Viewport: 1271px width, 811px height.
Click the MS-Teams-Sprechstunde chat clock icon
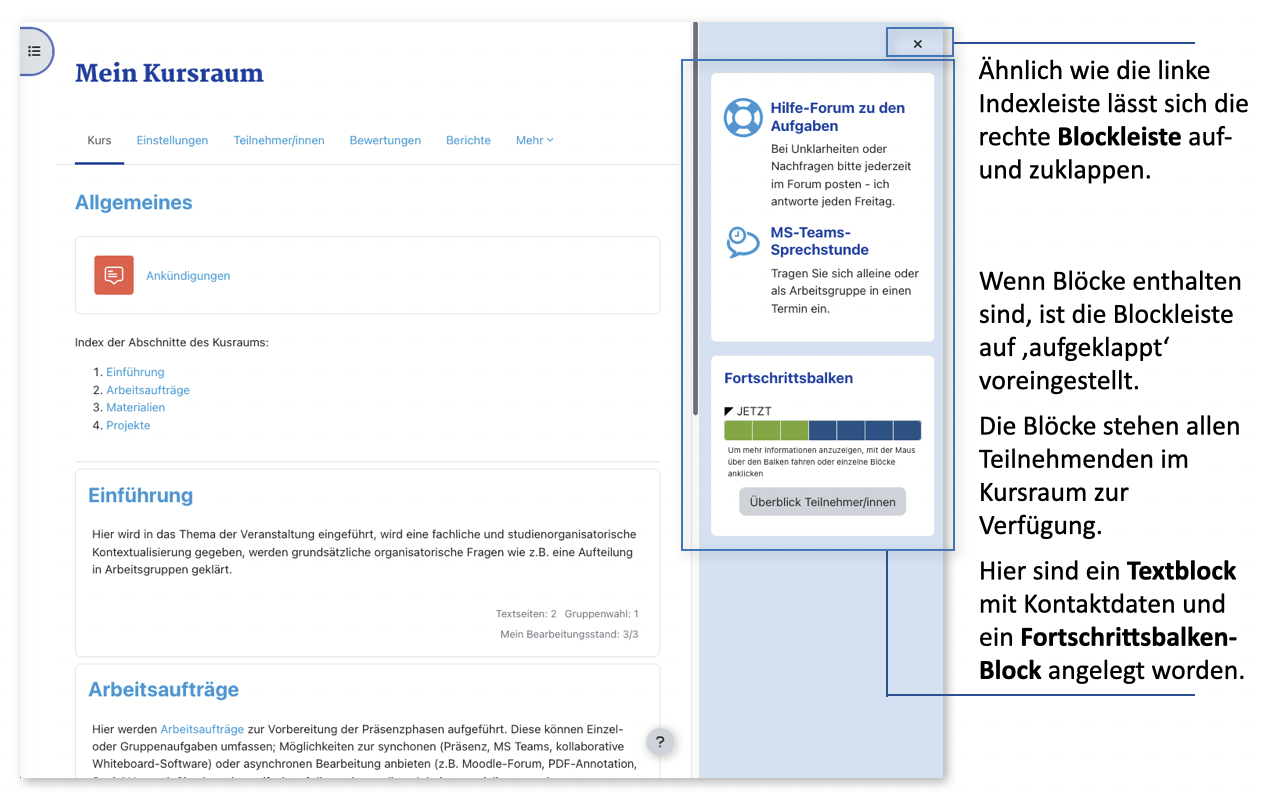tap(743, 242)
